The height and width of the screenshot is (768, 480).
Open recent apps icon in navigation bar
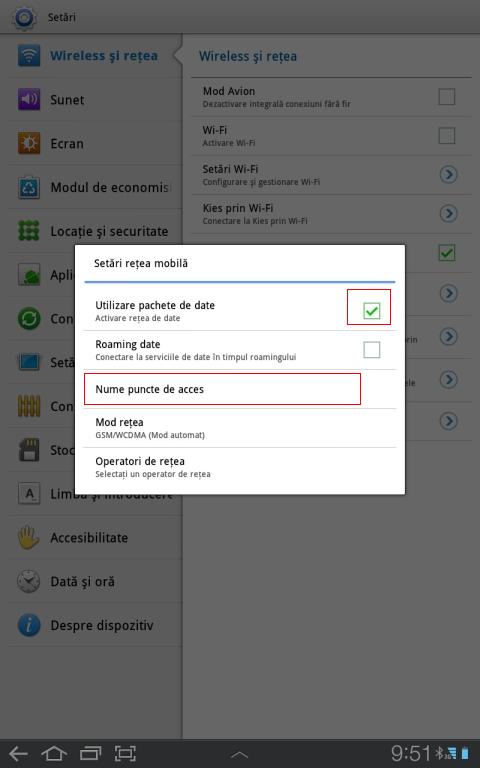90,753
